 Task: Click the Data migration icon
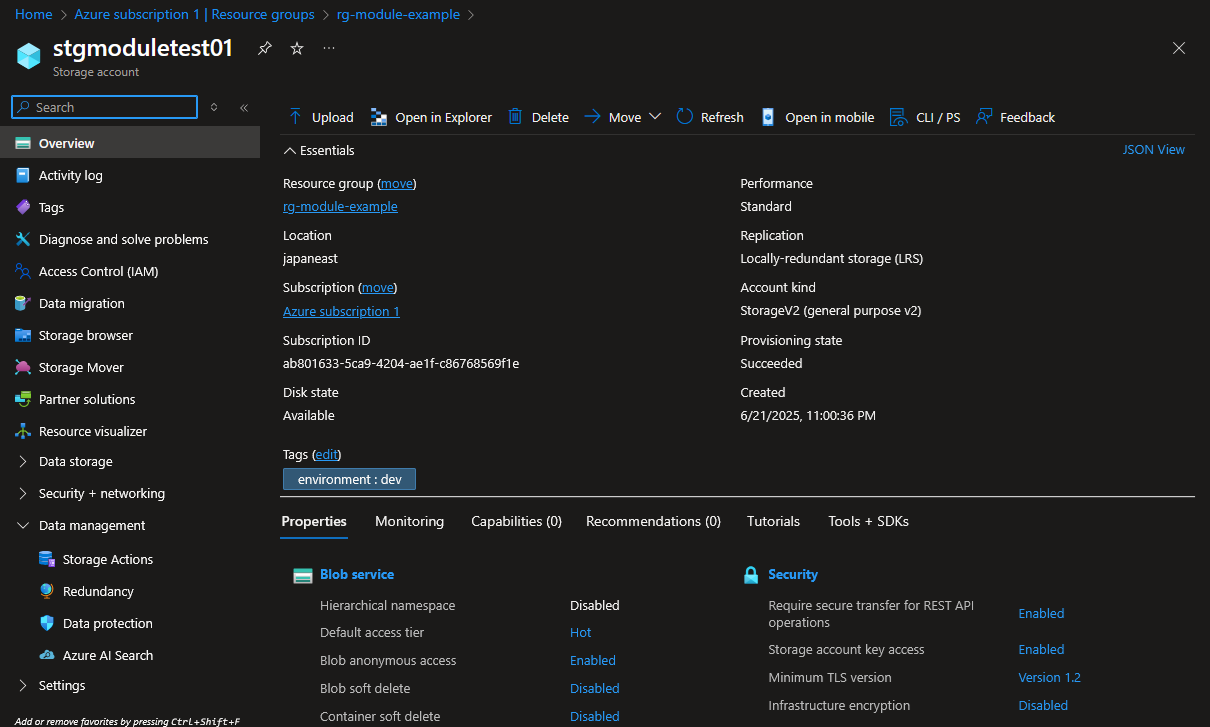pyautogui.click(x=23, y=303)
